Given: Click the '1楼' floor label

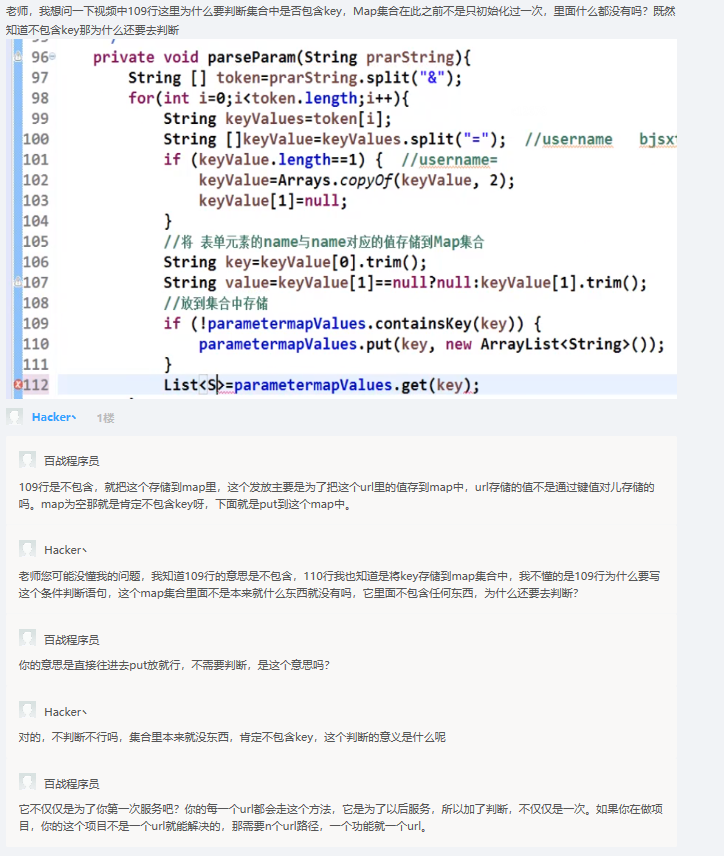Looking at the screenshot, I should click(x=105, y=418).
